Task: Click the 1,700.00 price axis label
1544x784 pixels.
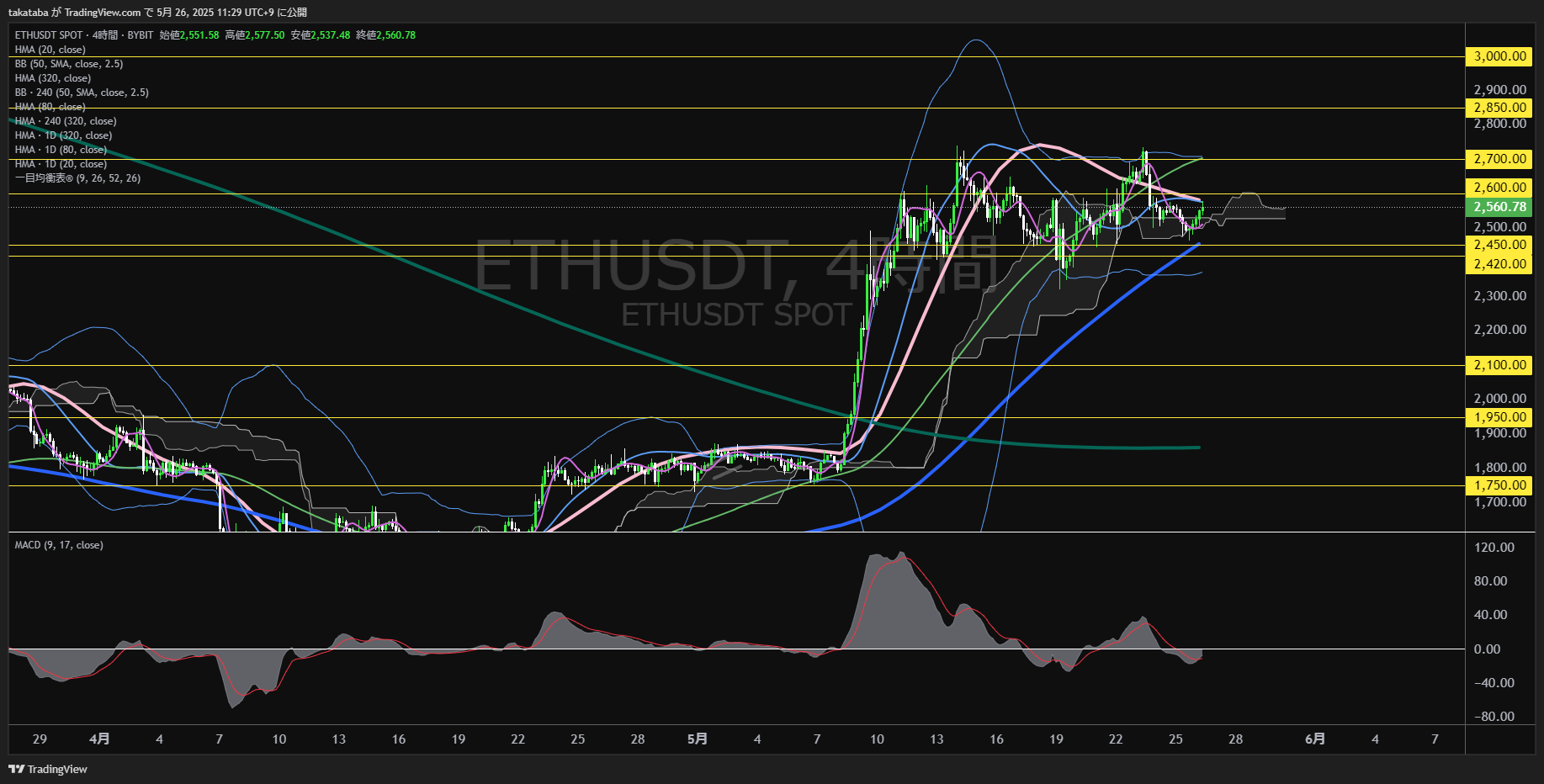Action: 1499,502
